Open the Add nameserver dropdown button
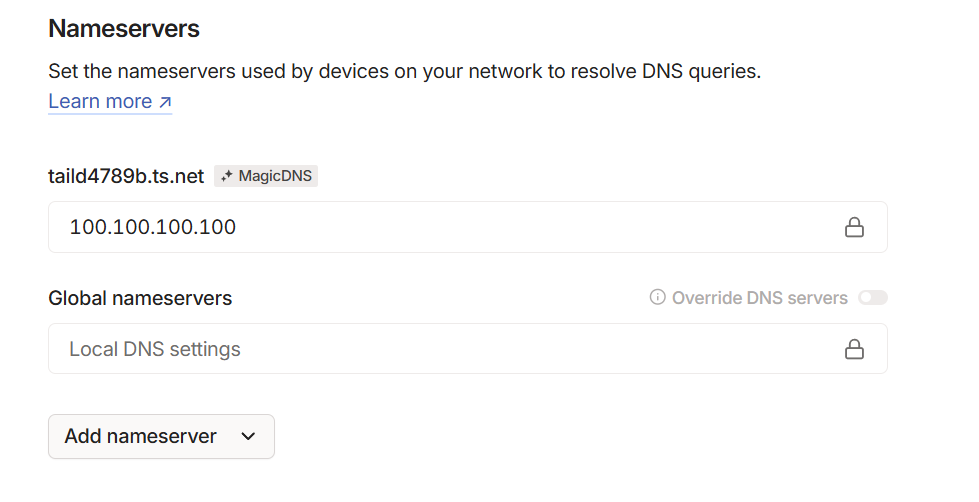This screenshot has height=502, width=979. point(161,437)
